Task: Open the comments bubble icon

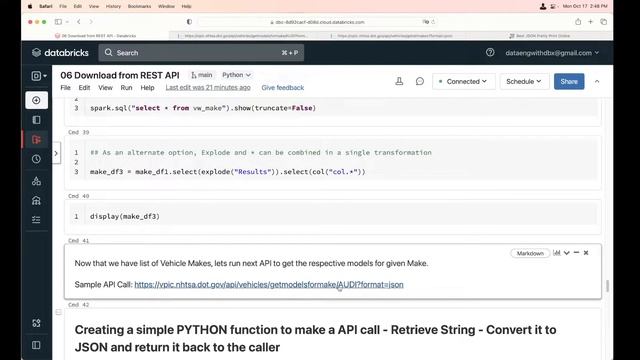Action: click(420, 81)
